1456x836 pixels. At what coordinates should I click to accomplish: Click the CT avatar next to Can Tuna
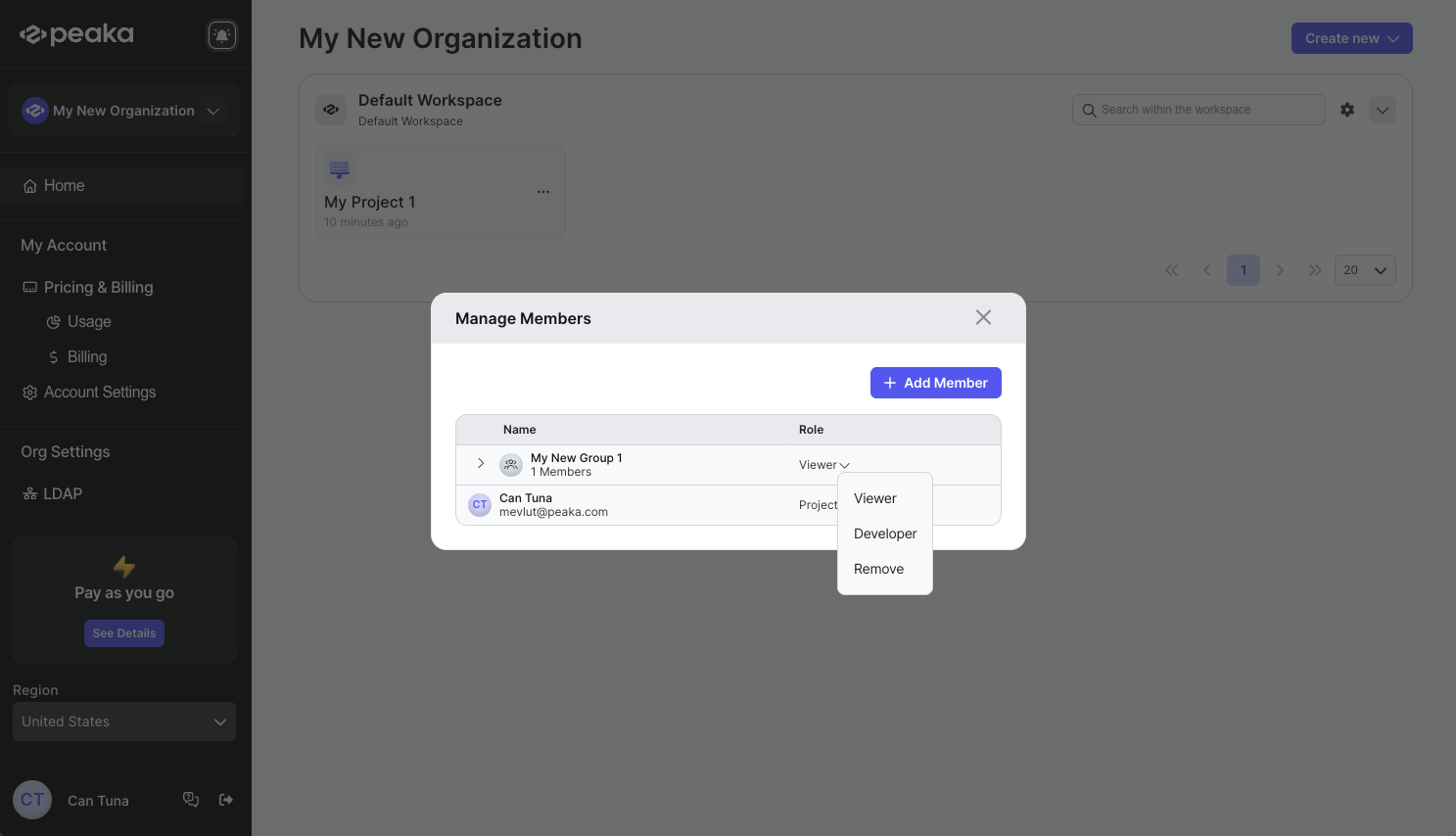(x=480, y=505)
